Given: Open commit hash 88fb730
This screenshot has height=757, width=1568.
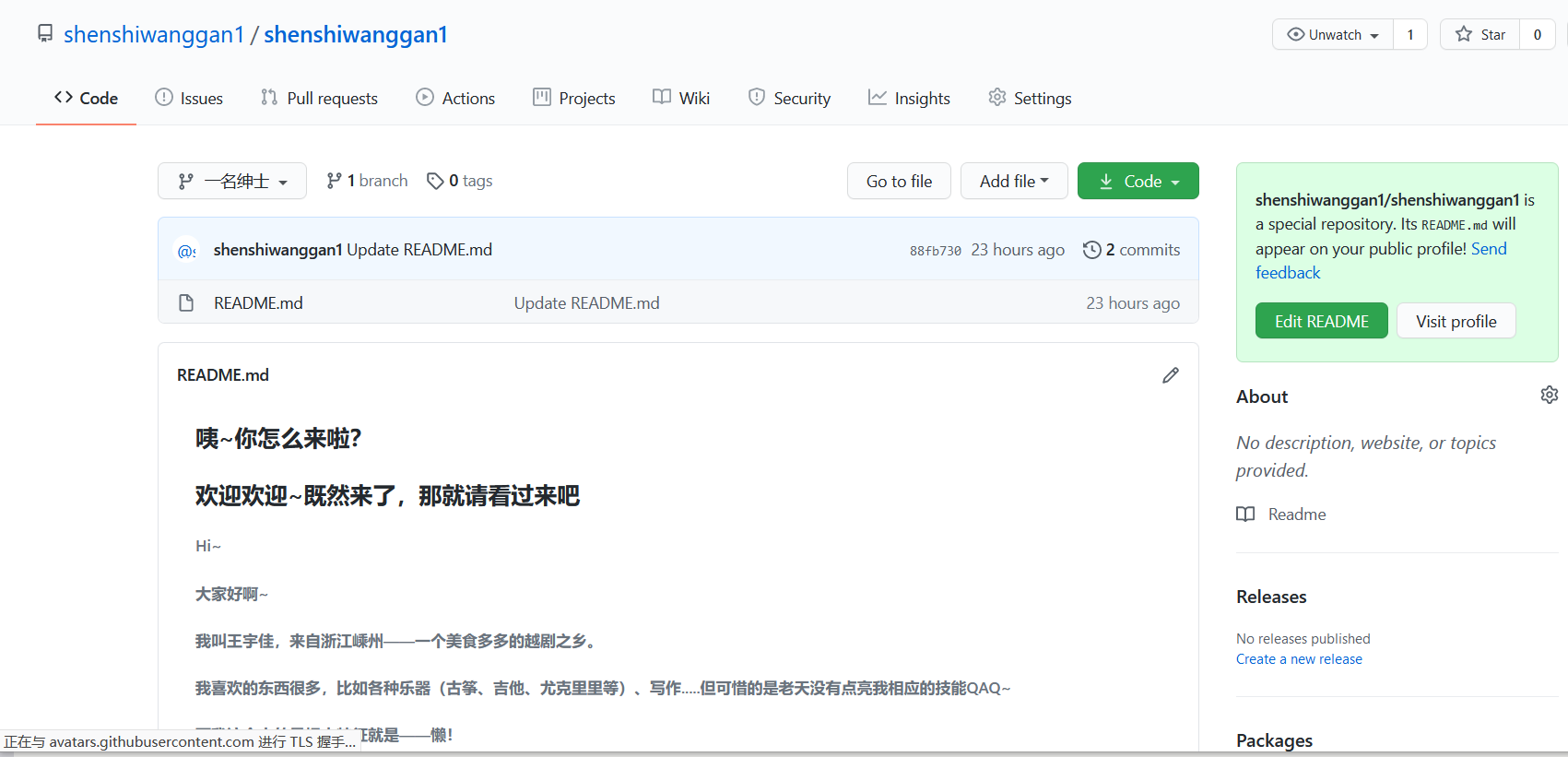Looking at the screenshot, I should click(936, 251).
